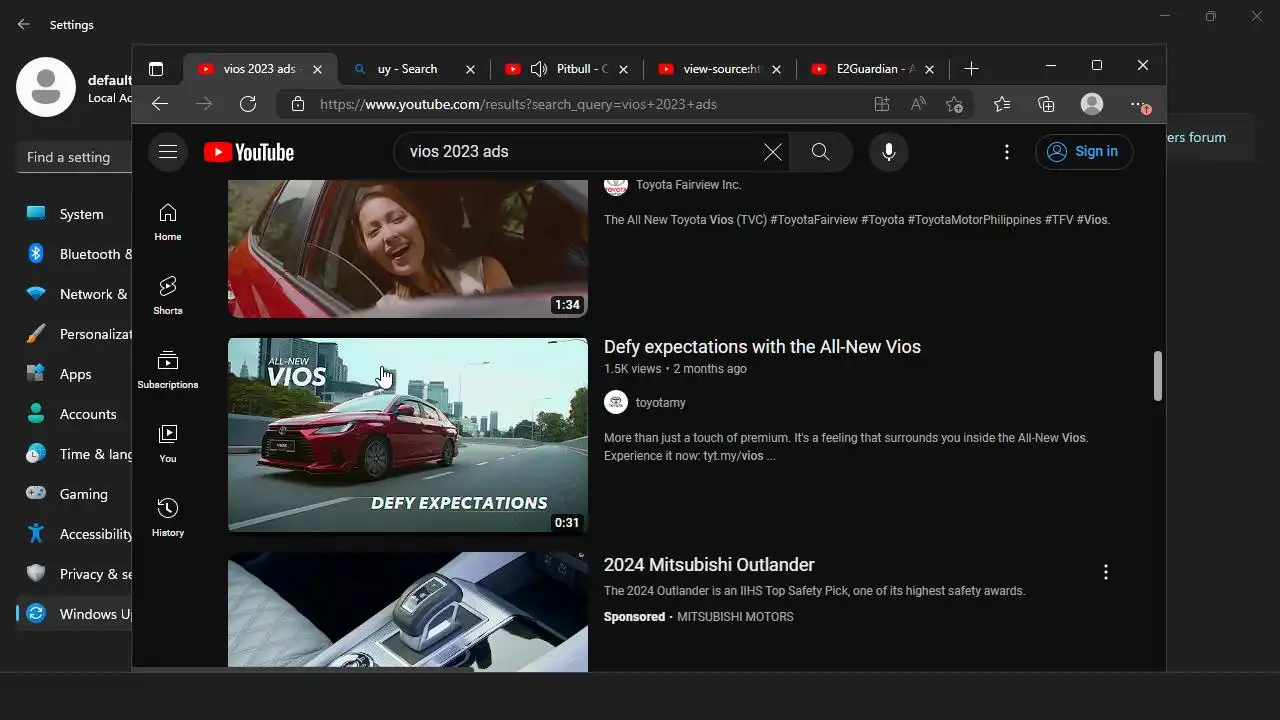This screenshot has height=720, width=1280.
Task: Open browser Collections icon
Action: click(1046, 104)
